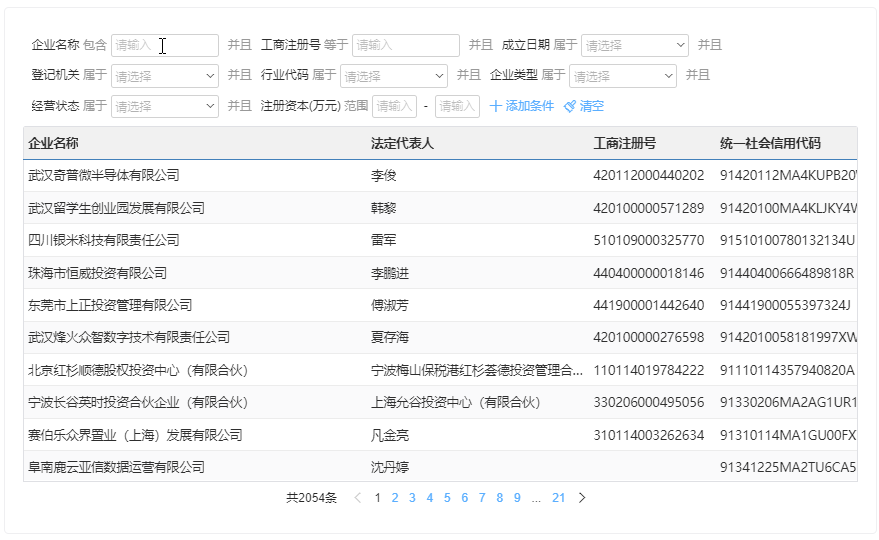Screen dimensions: 879x540
Task: Go to the next page arrow
Action: coord(582,498)
